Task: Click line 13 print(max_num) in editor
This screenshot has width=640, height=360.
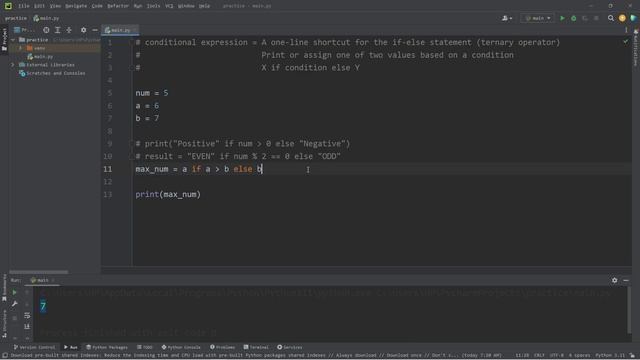Action: click(168, 195)
